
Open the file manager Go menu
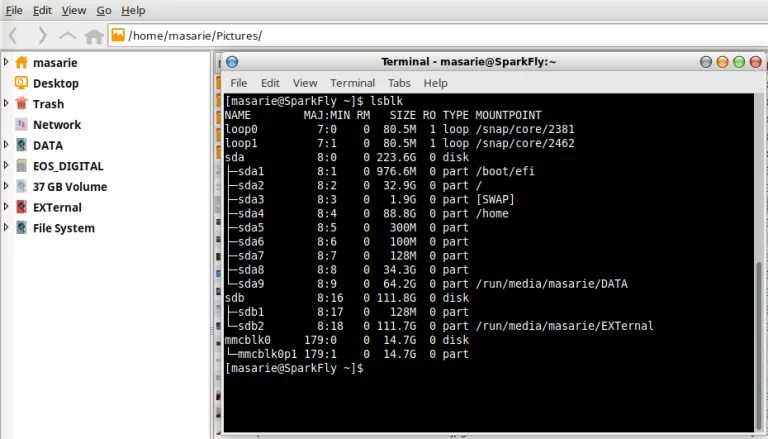[105, 10]
